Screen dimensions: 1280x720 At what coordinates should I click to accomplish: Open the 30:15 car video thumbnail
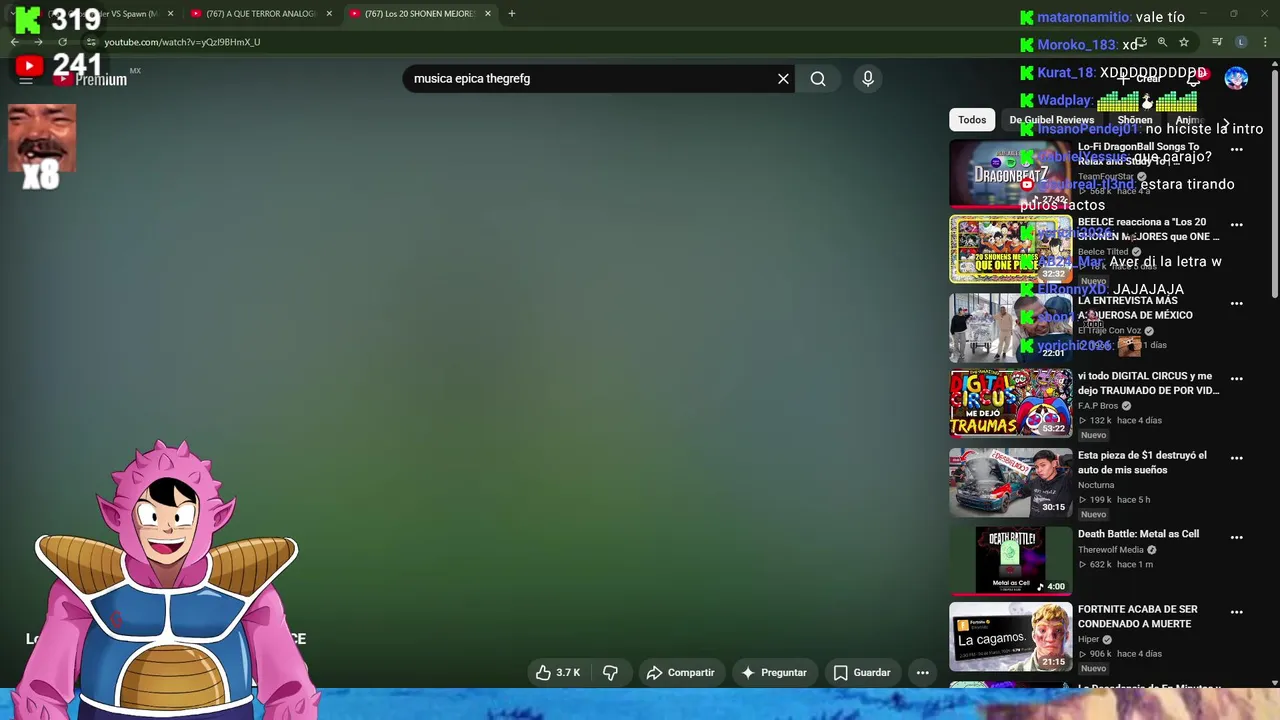pyautogui.click(x=1010, y=482)
